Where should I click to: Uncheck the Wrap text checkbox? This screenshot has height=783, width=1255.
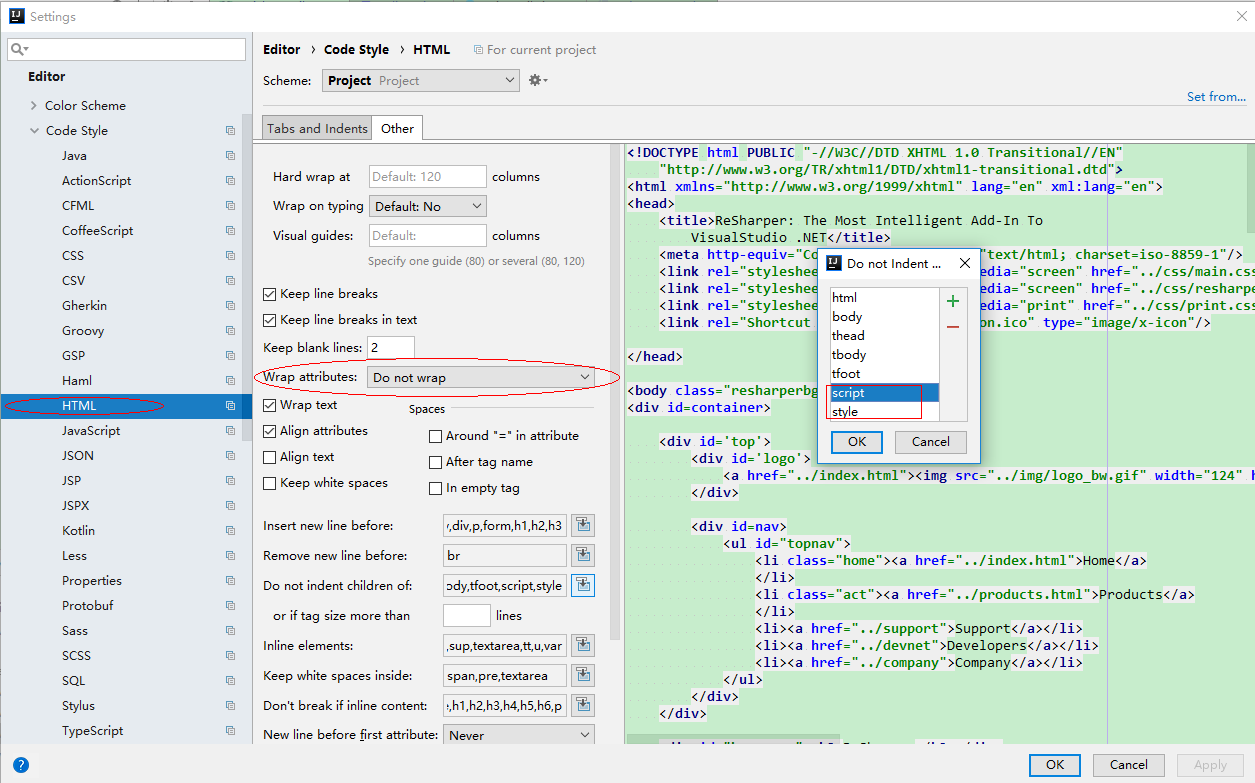click(269, 405)
